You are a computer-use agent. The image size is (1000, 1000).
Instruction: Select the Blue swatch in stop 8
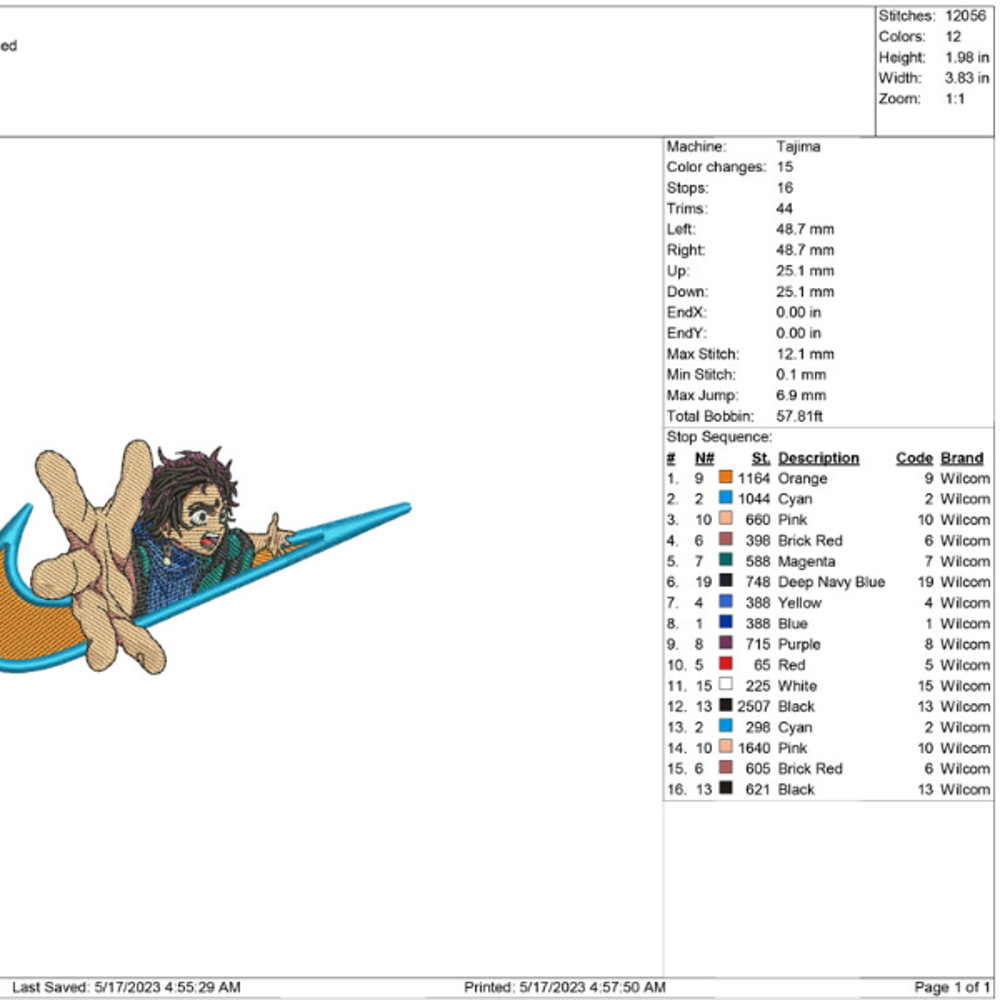point(726,623)
